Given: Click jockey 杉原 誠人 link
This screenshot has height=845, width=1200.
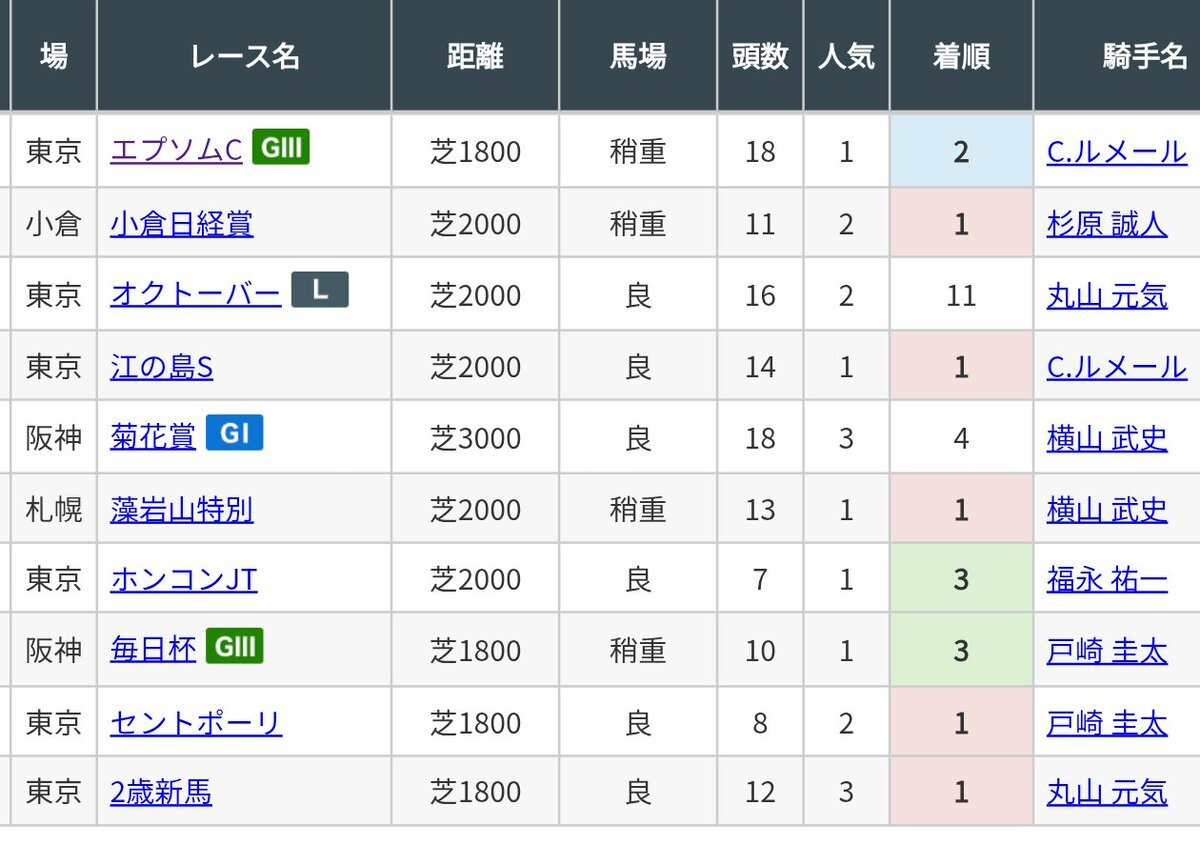Looking at the screenshot, I should [1107, 224].
